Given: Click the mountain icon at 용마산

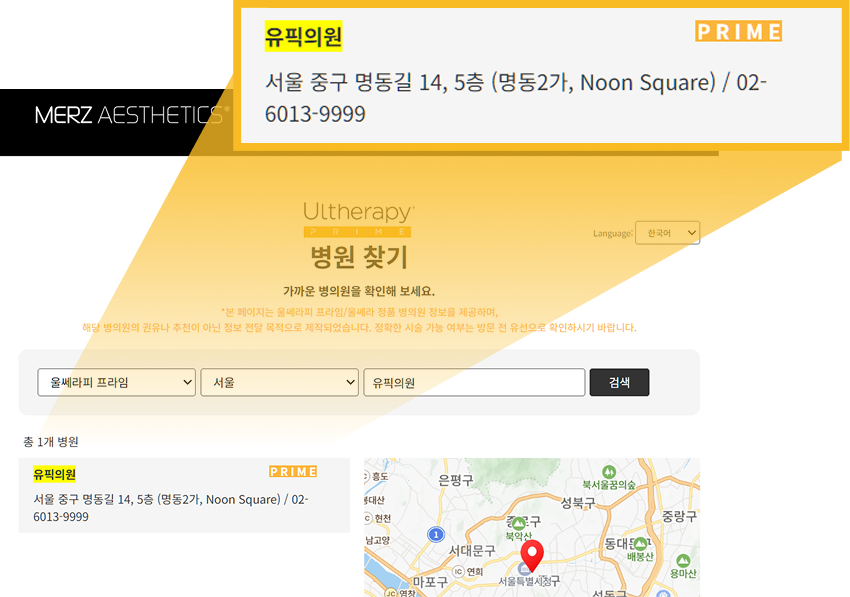Looking at the screenshot, I should [x=683, y=561].
